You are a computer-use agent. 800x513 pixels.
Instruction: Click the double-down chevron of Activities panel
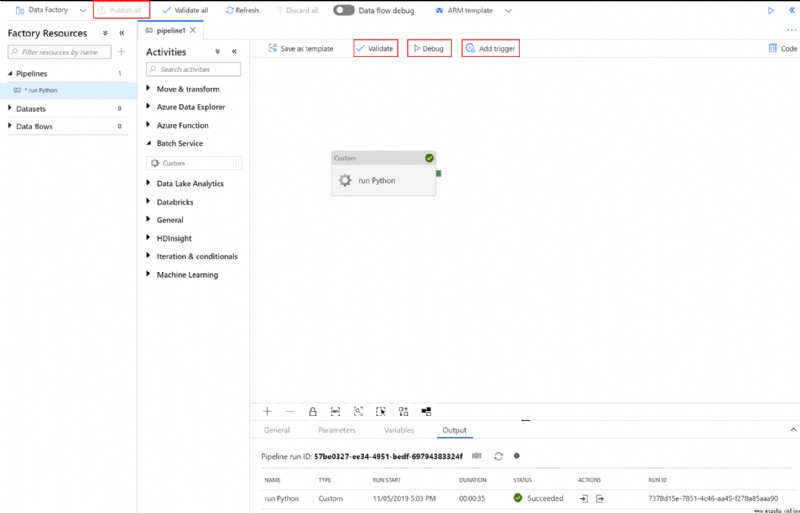pos(217,52)
